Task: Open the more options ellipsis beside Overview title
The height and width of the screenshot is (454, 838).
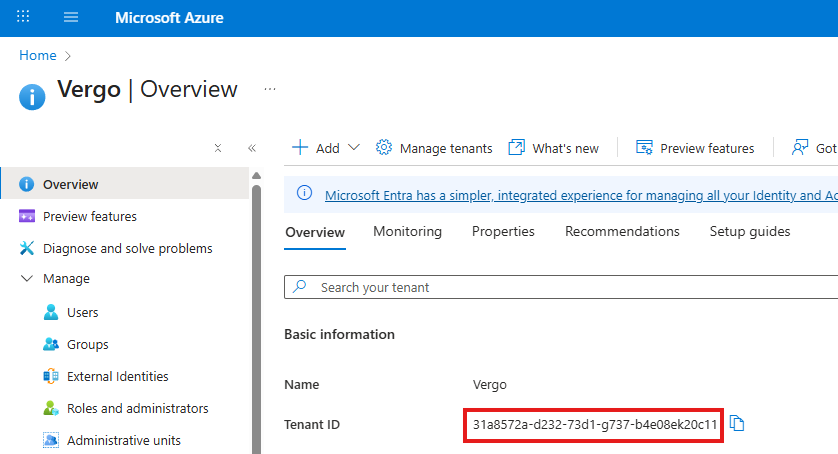Action: 270,89
